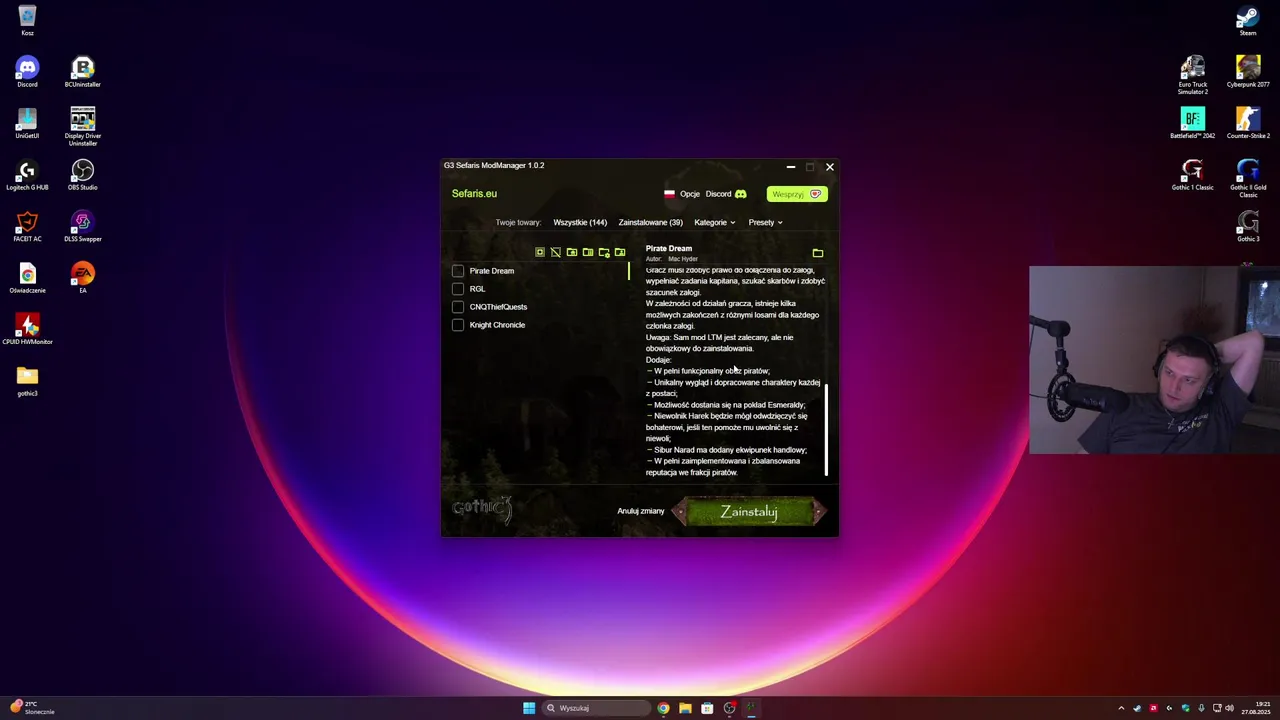Select the CNQThiefQuests mod name

(x=498, y=307)
